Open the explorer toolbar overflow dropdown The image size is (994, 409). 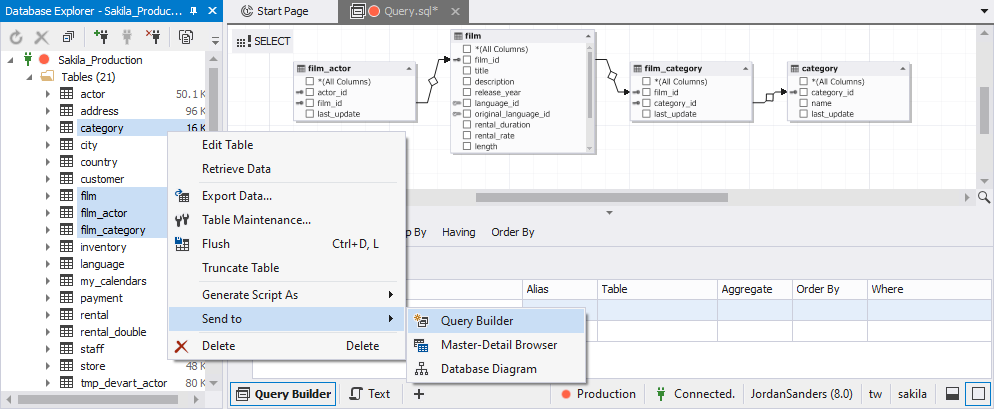215,41
